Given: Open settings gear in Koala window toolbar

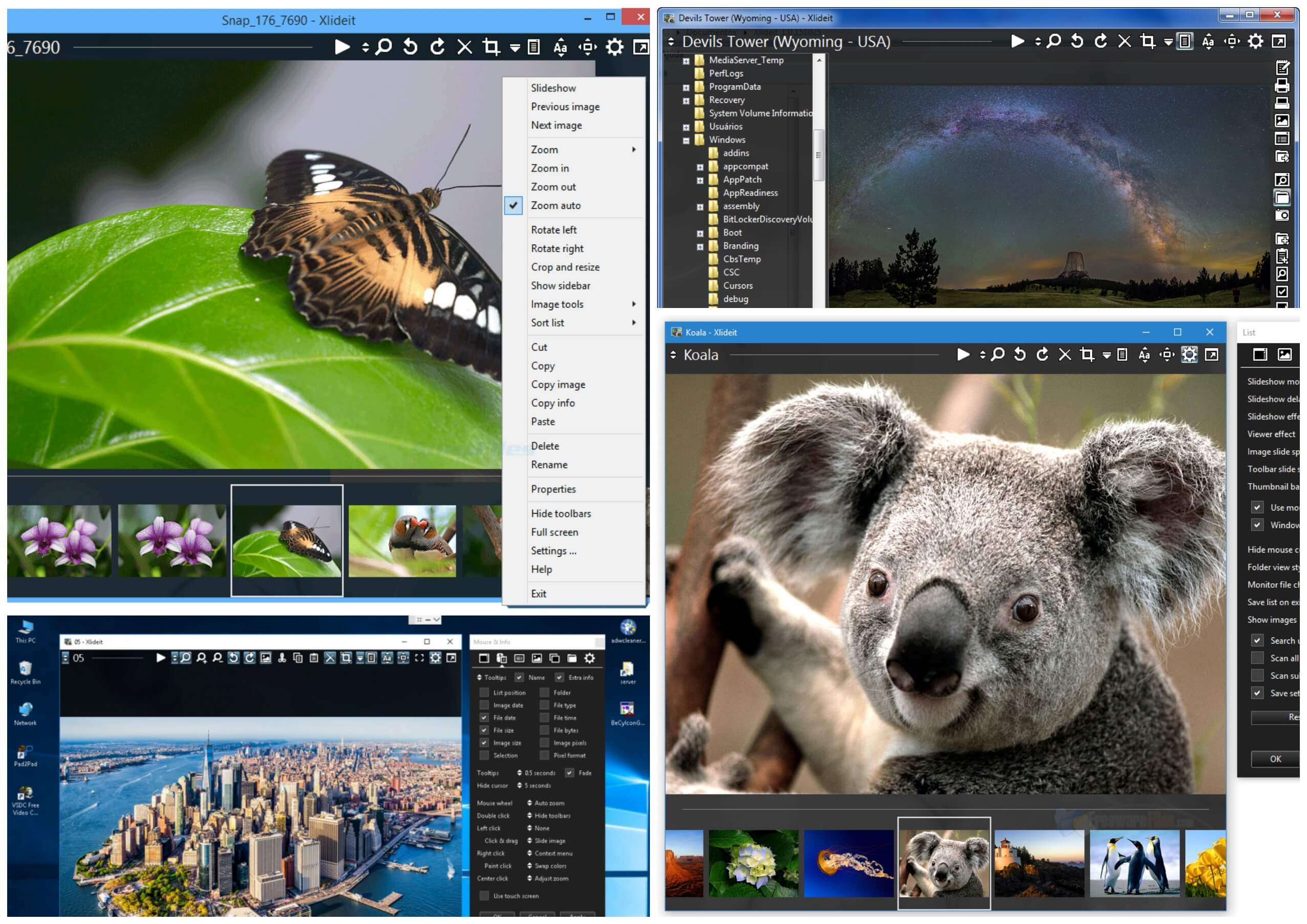Looking at the screenshot, I should (1189, 355).
